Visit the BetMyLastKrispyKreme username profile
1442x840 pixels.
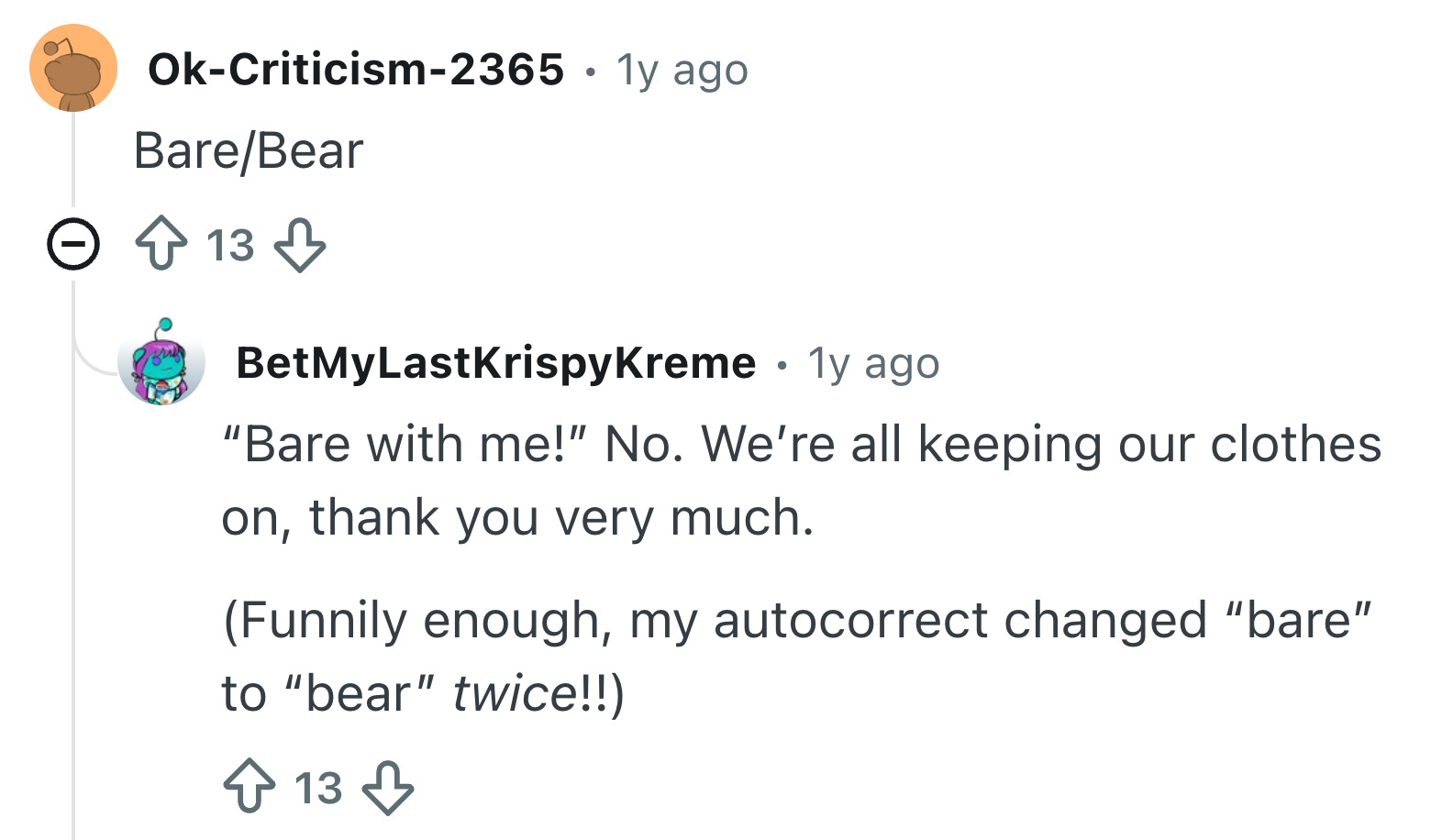pyautogui.click(x=496, y=363)
